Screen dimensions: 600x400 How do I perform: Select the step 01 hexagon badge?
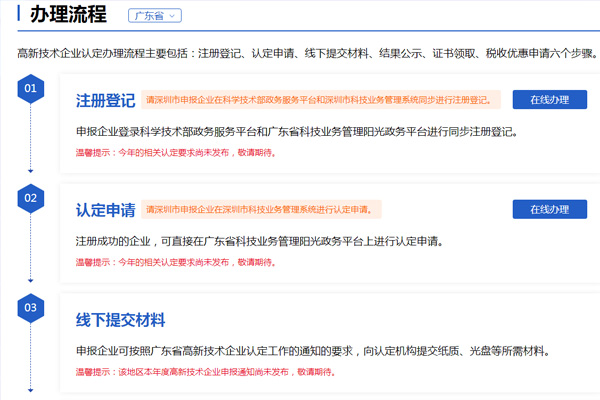coord(31,88)
